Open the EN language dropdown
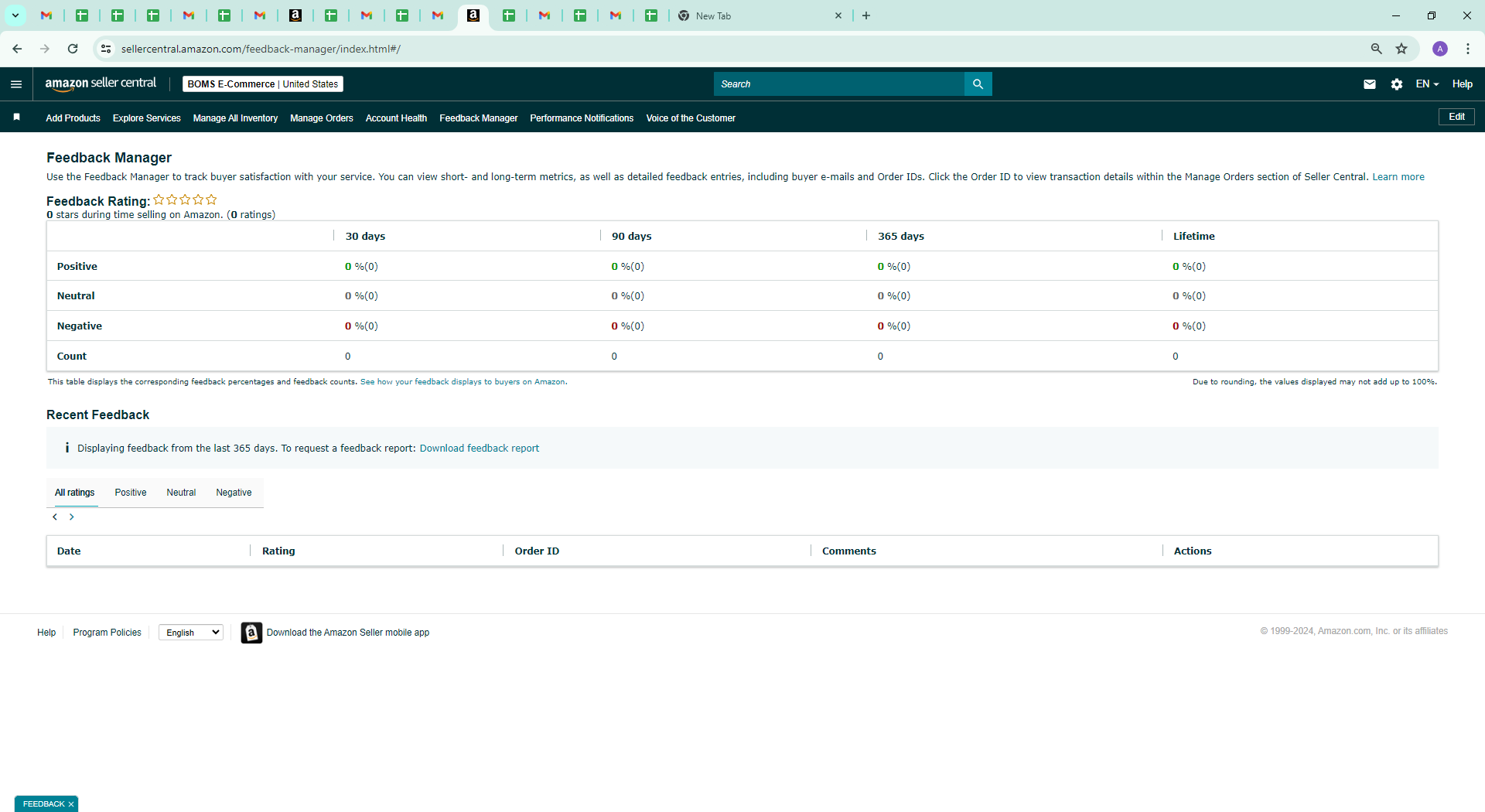The height and width of the screenshot is (812, 1485). coord(1427,84)
